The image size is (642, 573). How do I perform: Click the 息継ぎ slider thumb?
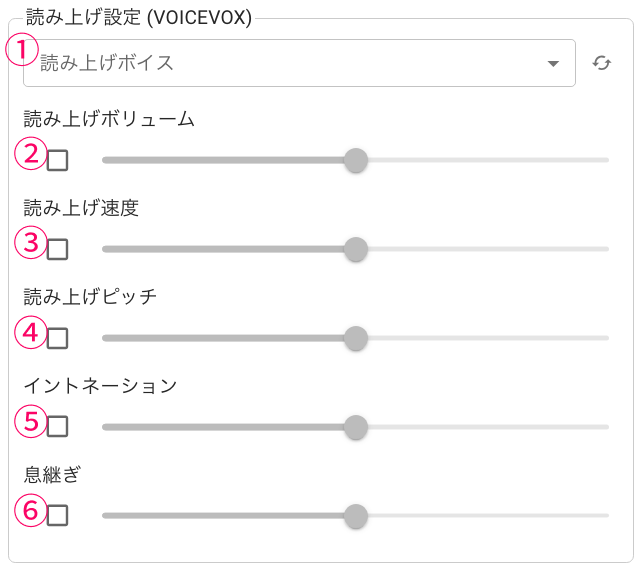click(356, 516)
